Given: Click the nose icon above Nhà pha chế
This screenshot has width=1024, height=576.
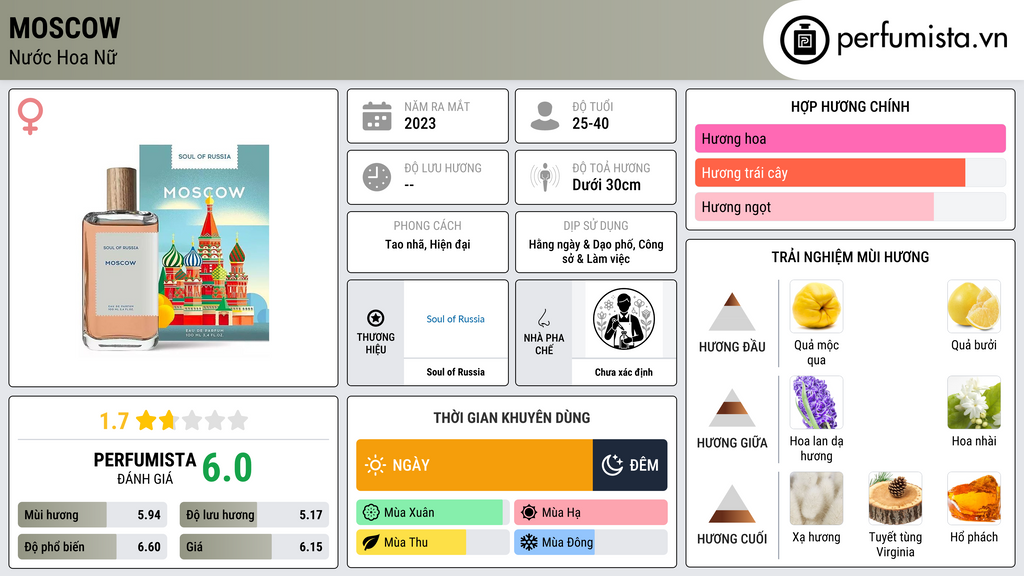Looking at the screenshot, I should coord(543,318).
